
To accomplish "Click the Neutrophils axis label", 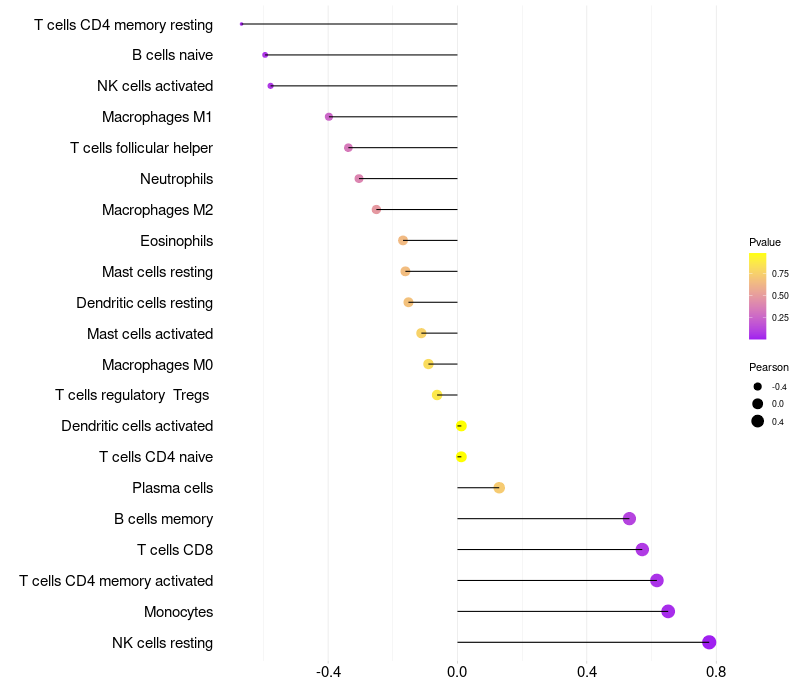I will point(177,179).
